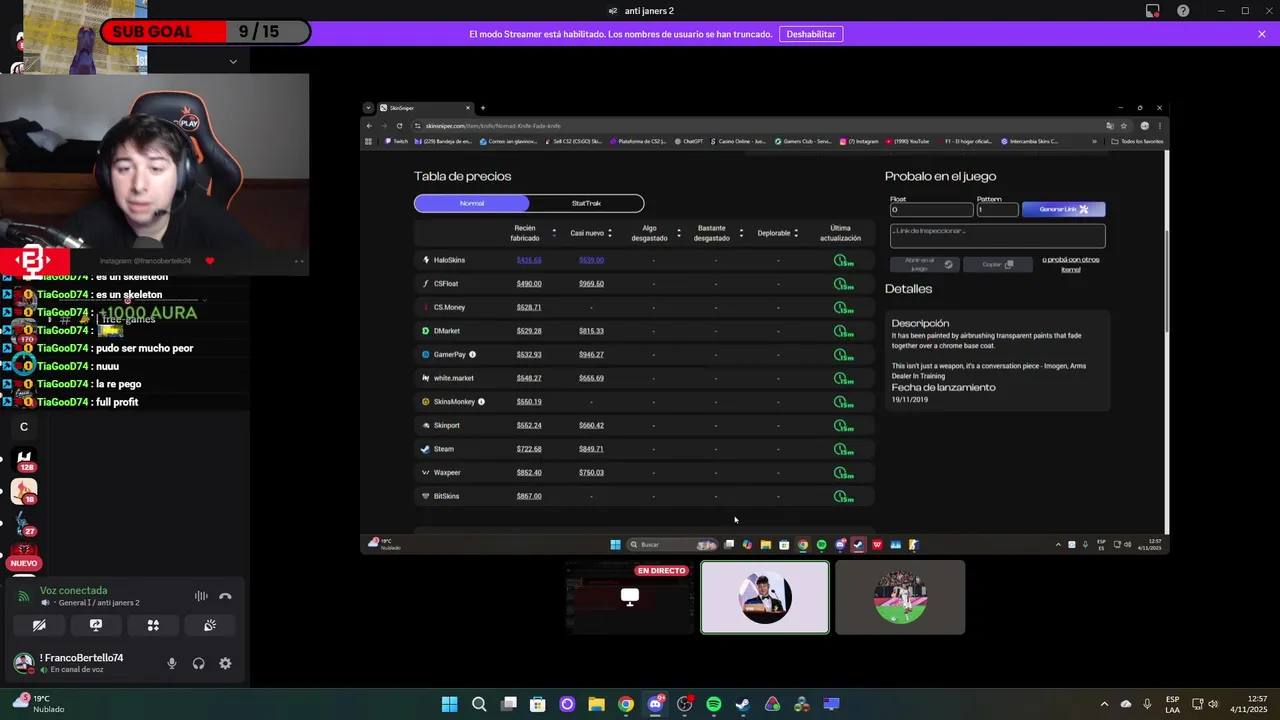Select the C server icon
The image size is (1280, 720).
[x=24, y=427]
